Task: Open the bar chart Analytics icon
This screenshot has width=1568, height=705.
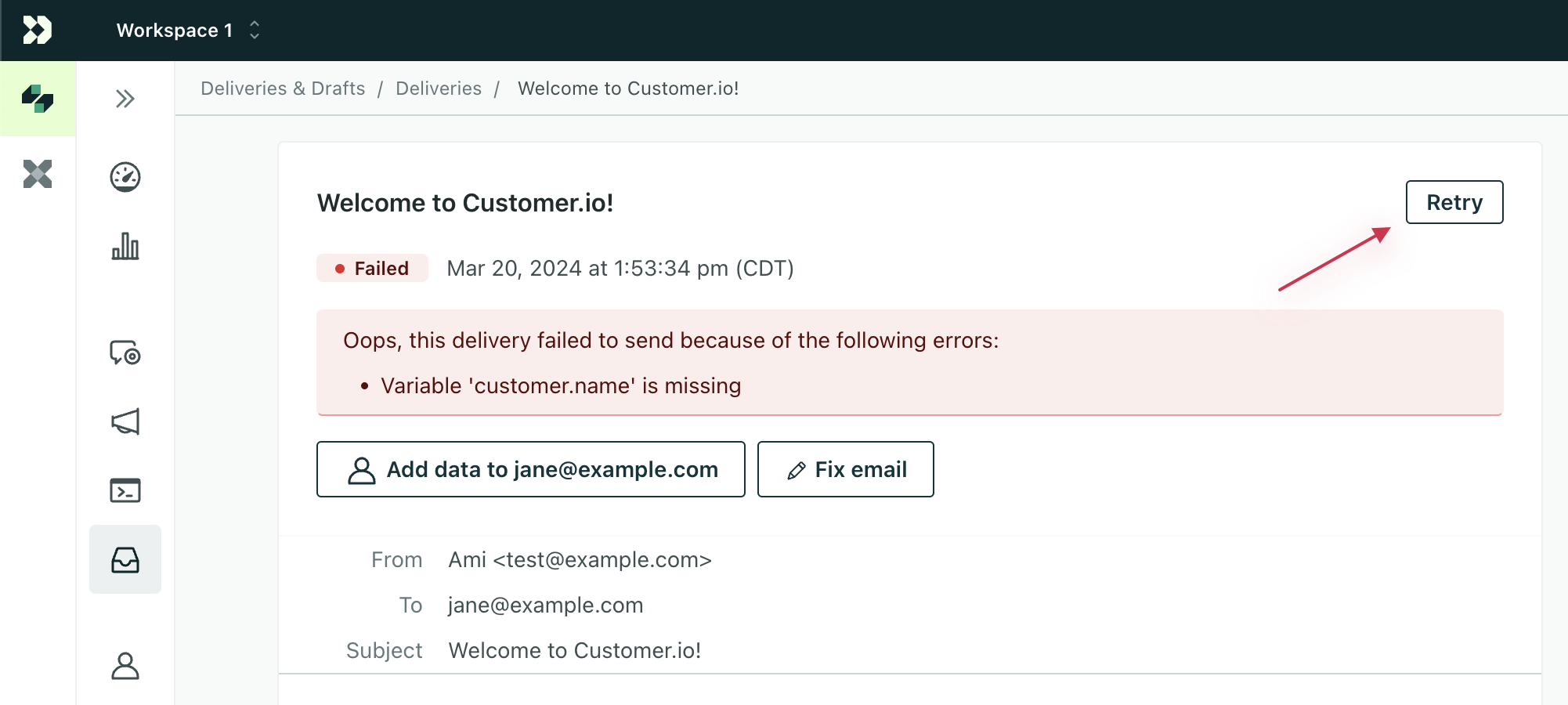Action: (x=125, y=246)
